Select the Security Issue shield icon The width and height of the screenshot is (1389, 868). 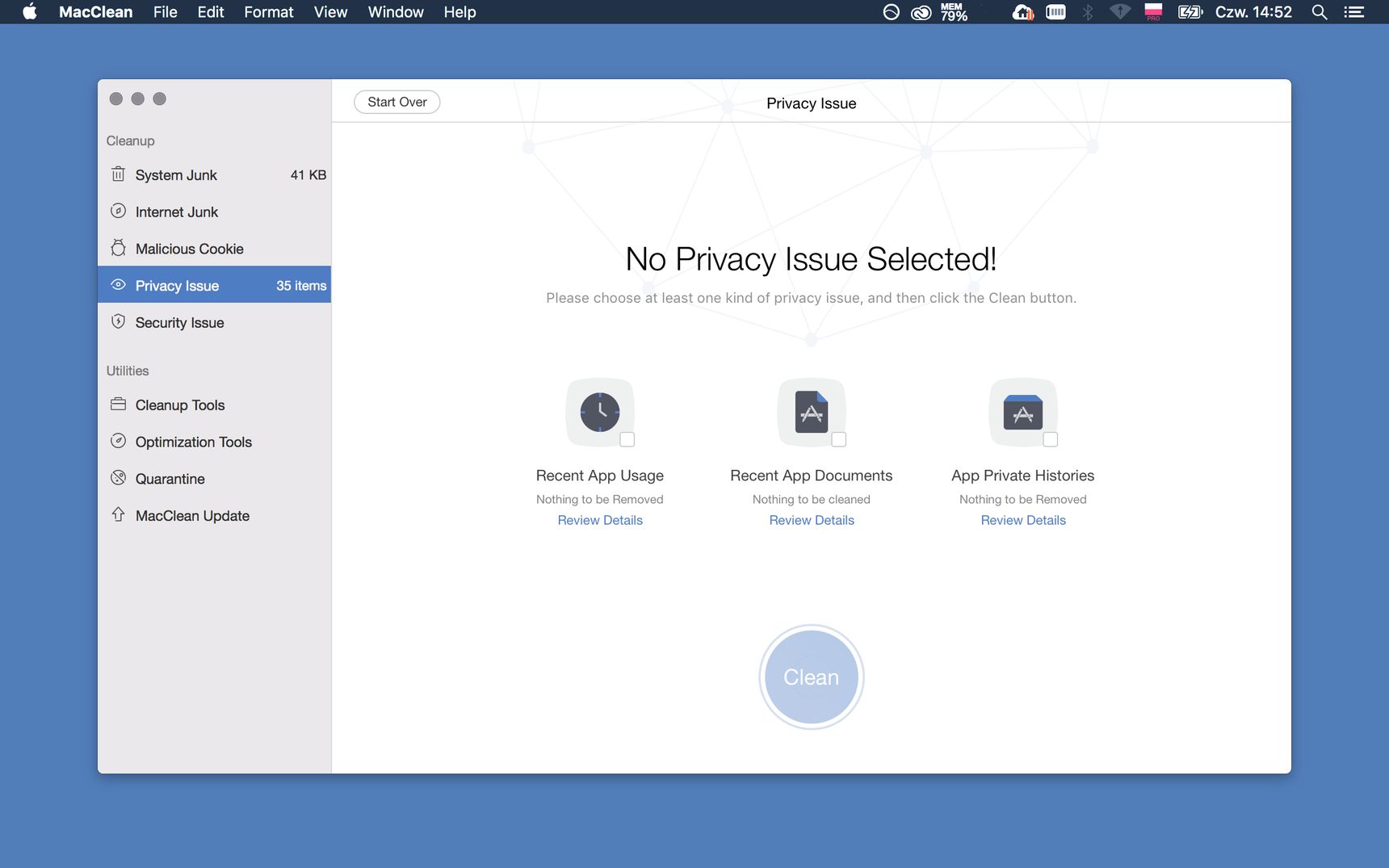point(118,321)
